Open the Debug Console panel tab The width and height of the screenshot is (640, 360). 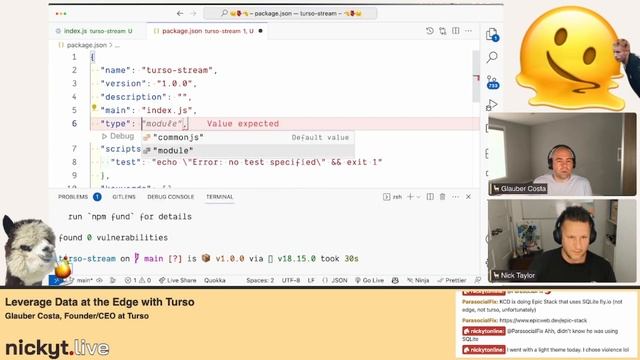tap(171, 197)
